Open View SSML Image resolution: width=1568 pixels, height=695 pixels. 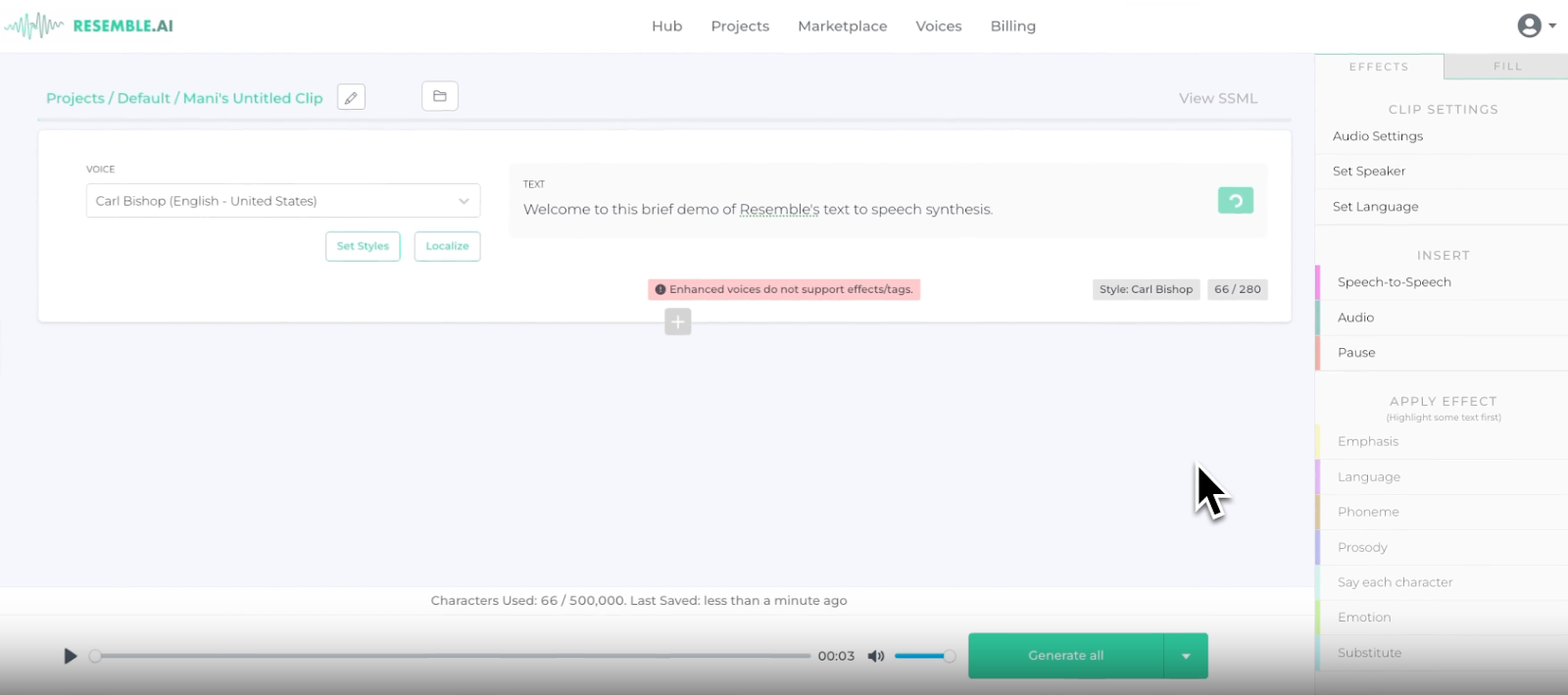pos(1218,98)
